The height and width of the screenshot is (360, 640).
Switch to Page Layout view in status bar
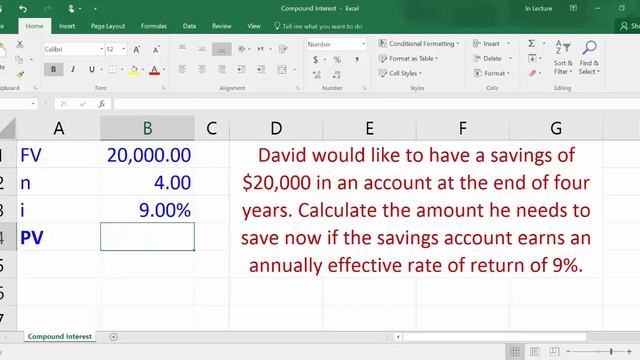535,351
